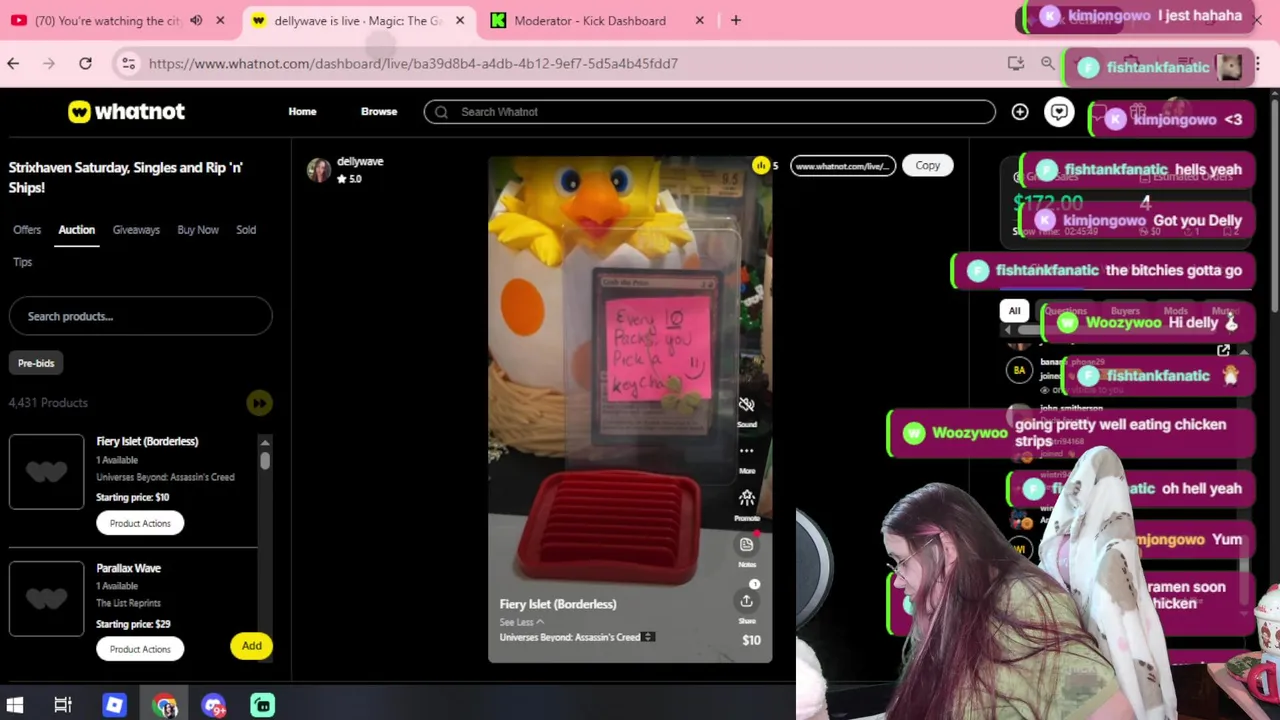The width and height of the screenshot is (1280, 720).
Task: Open Browse in Whatnot navigation
Action: point(379,112)
